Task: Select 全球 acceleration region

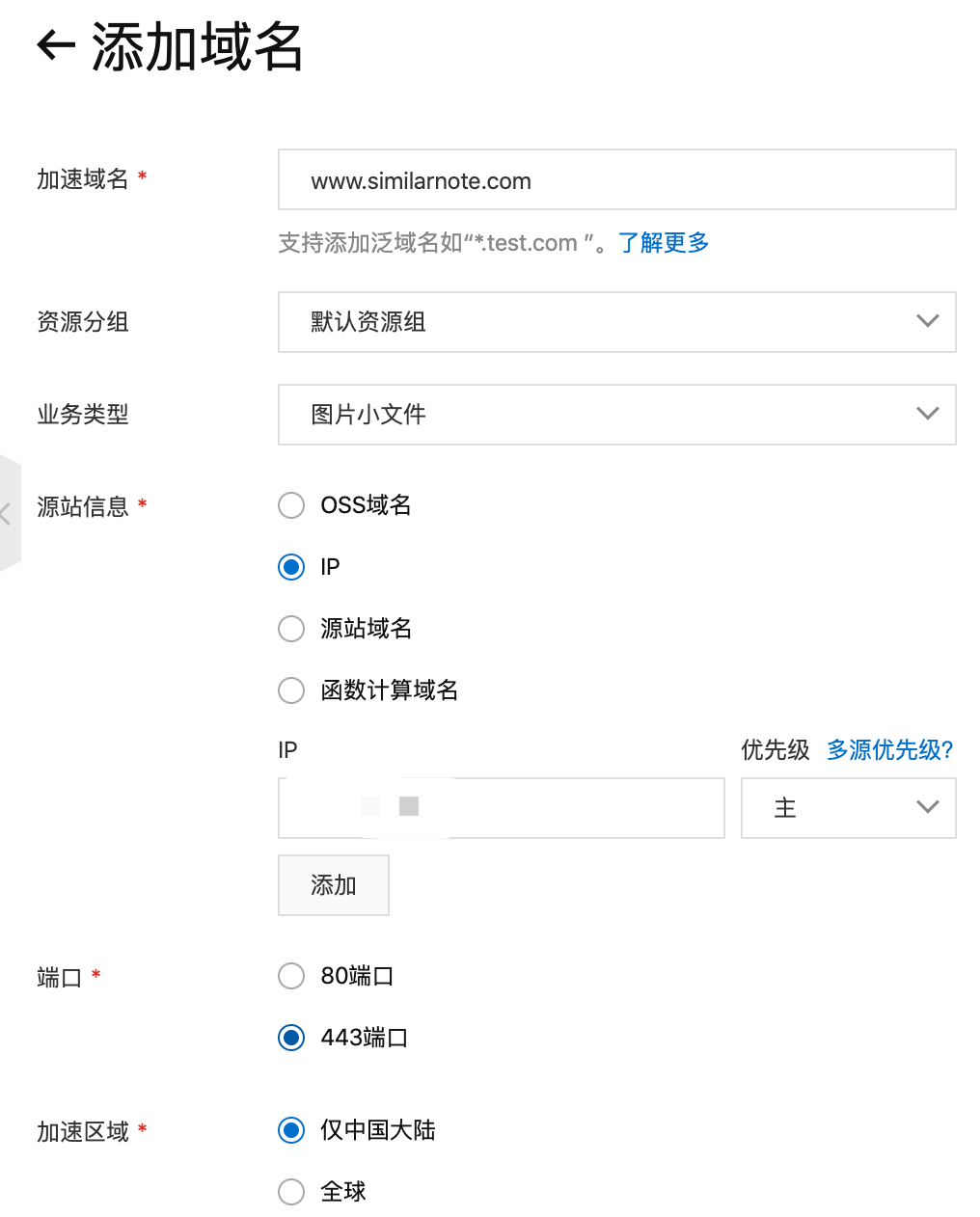Action: pos(291,1192)
